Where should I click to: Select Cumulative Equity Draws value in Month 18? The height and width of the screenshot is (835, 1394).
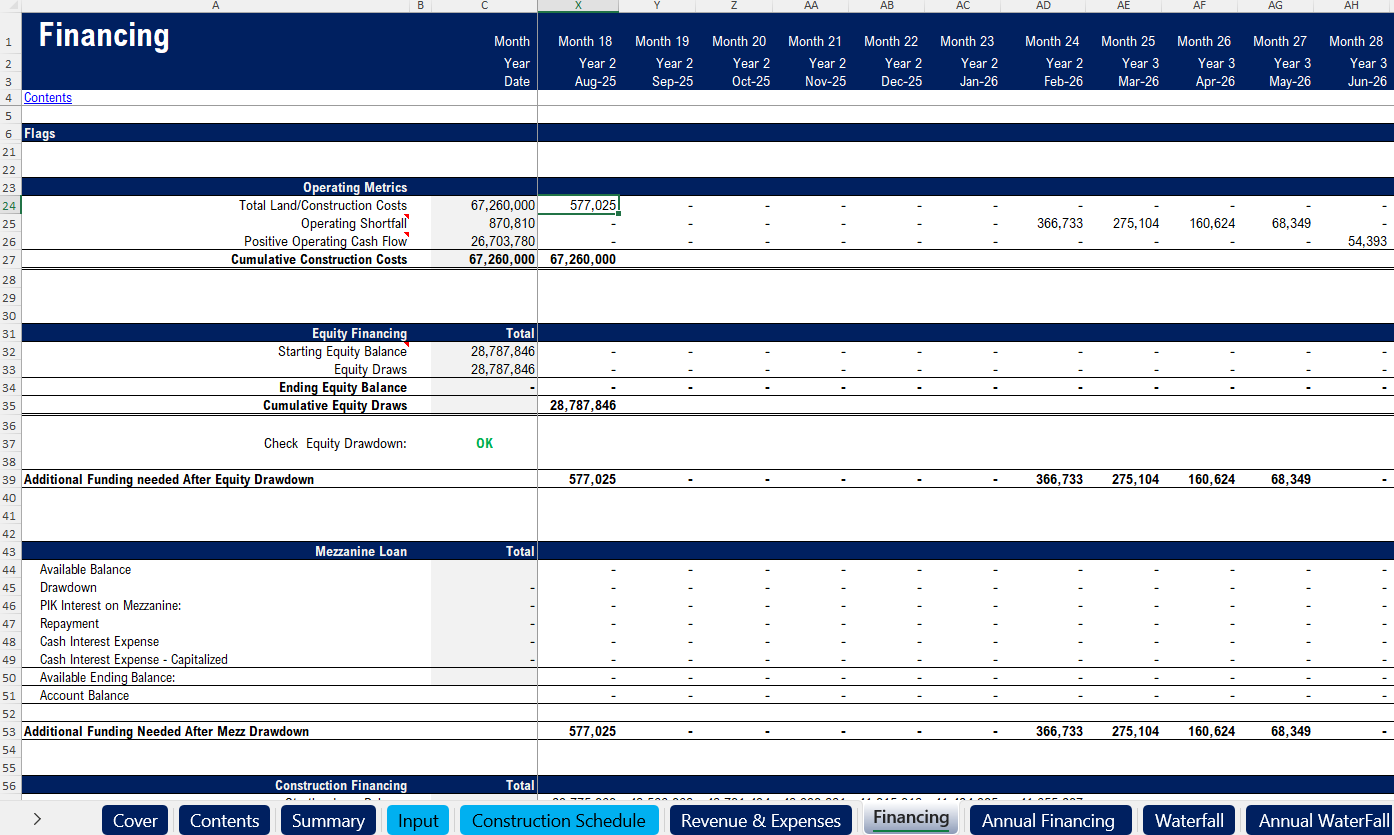[582, 406]
